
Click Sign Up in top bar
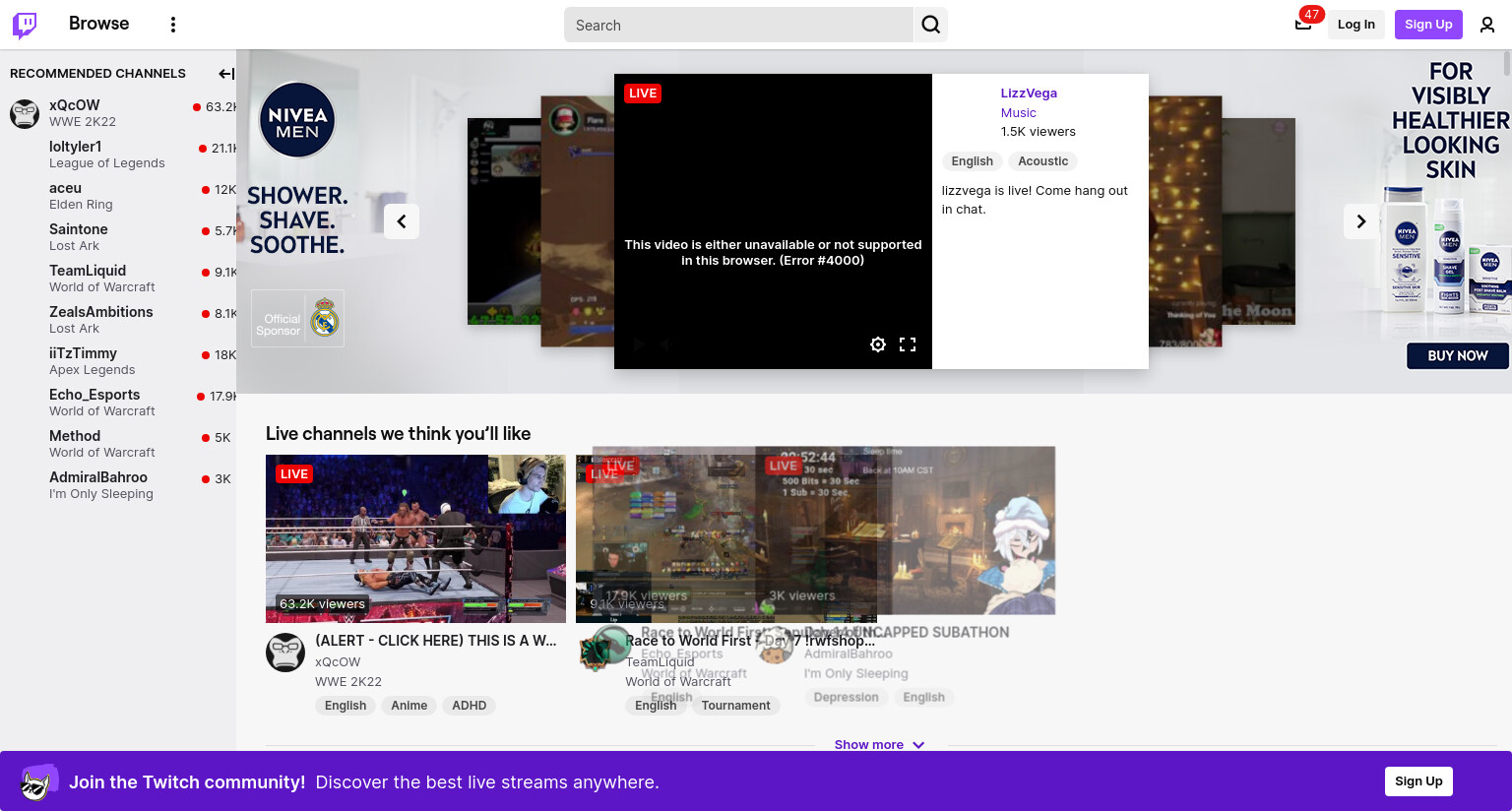pyautogui.click(x=1428, y=25)
